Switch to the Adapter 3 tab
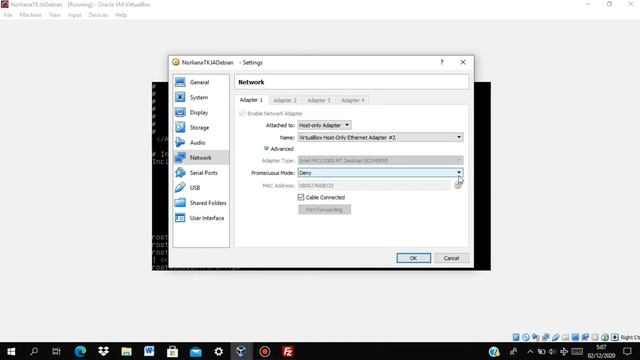Viewport: 640px width, 360px height. (319, 100)
